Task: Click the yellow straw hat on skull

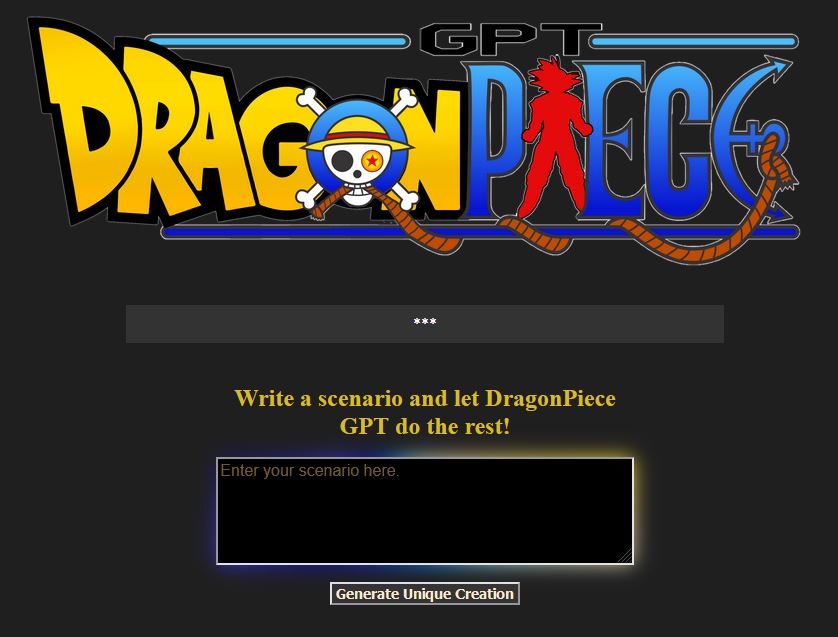Action: click(357, 135)
